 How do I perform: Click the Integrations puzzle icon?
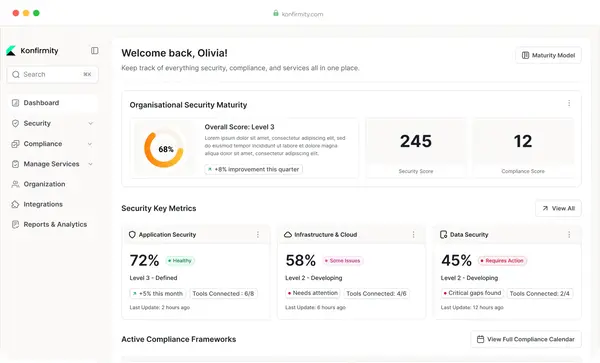[15, 204]
